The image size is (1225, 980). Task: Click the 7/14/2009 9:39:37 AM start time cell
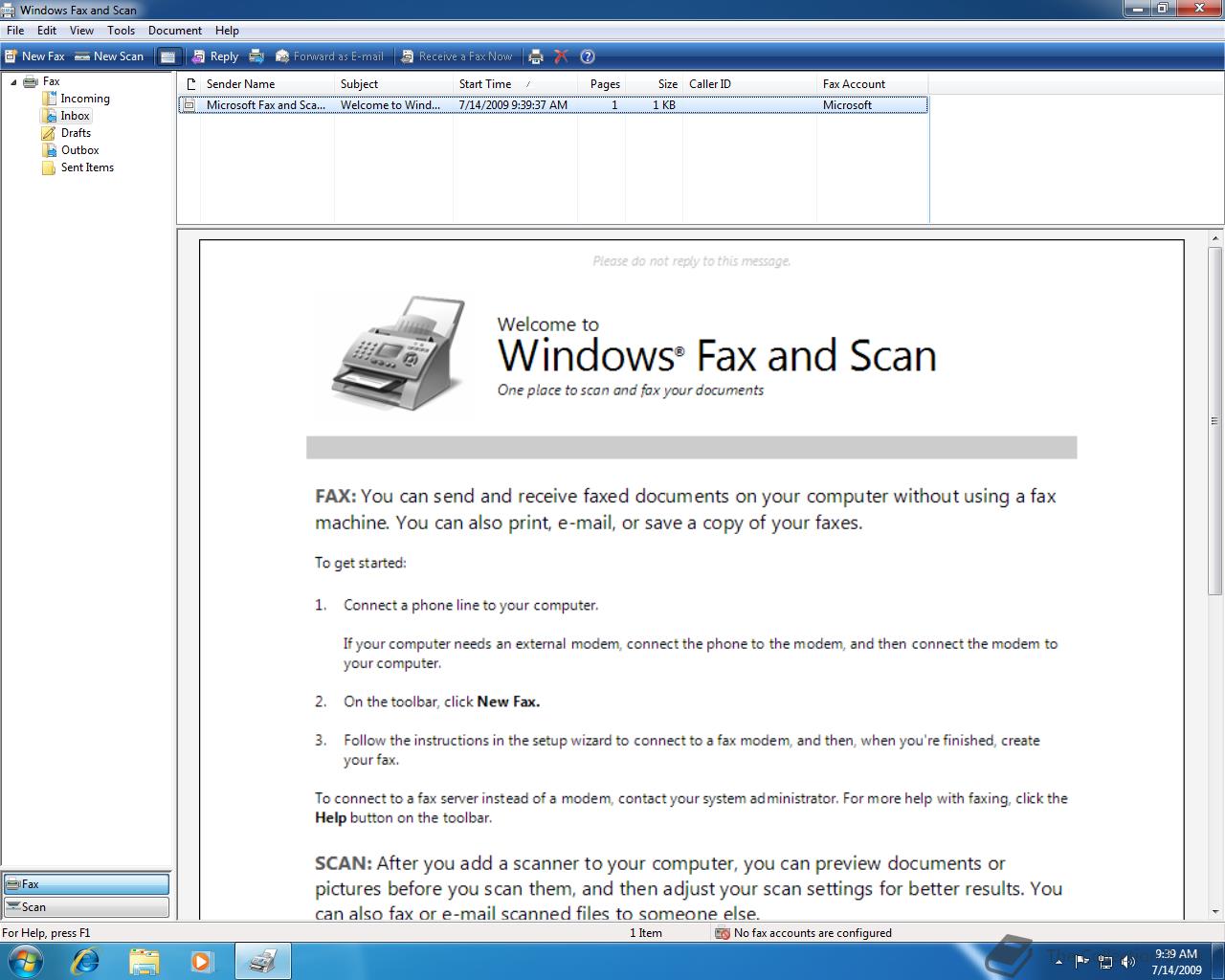pyautogui.click(x=513, y=105)
